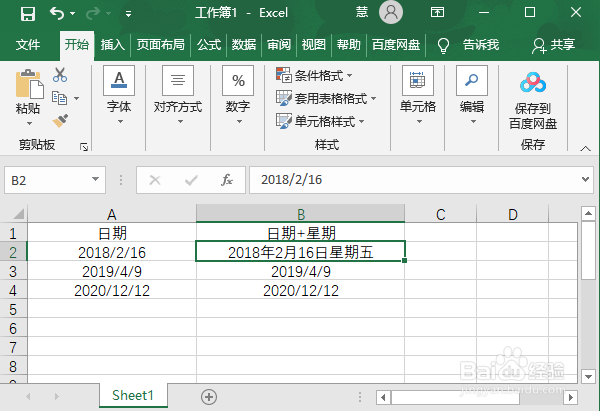
Task: Click the Cancel X formula bar icon
Action: coord(155,180)
